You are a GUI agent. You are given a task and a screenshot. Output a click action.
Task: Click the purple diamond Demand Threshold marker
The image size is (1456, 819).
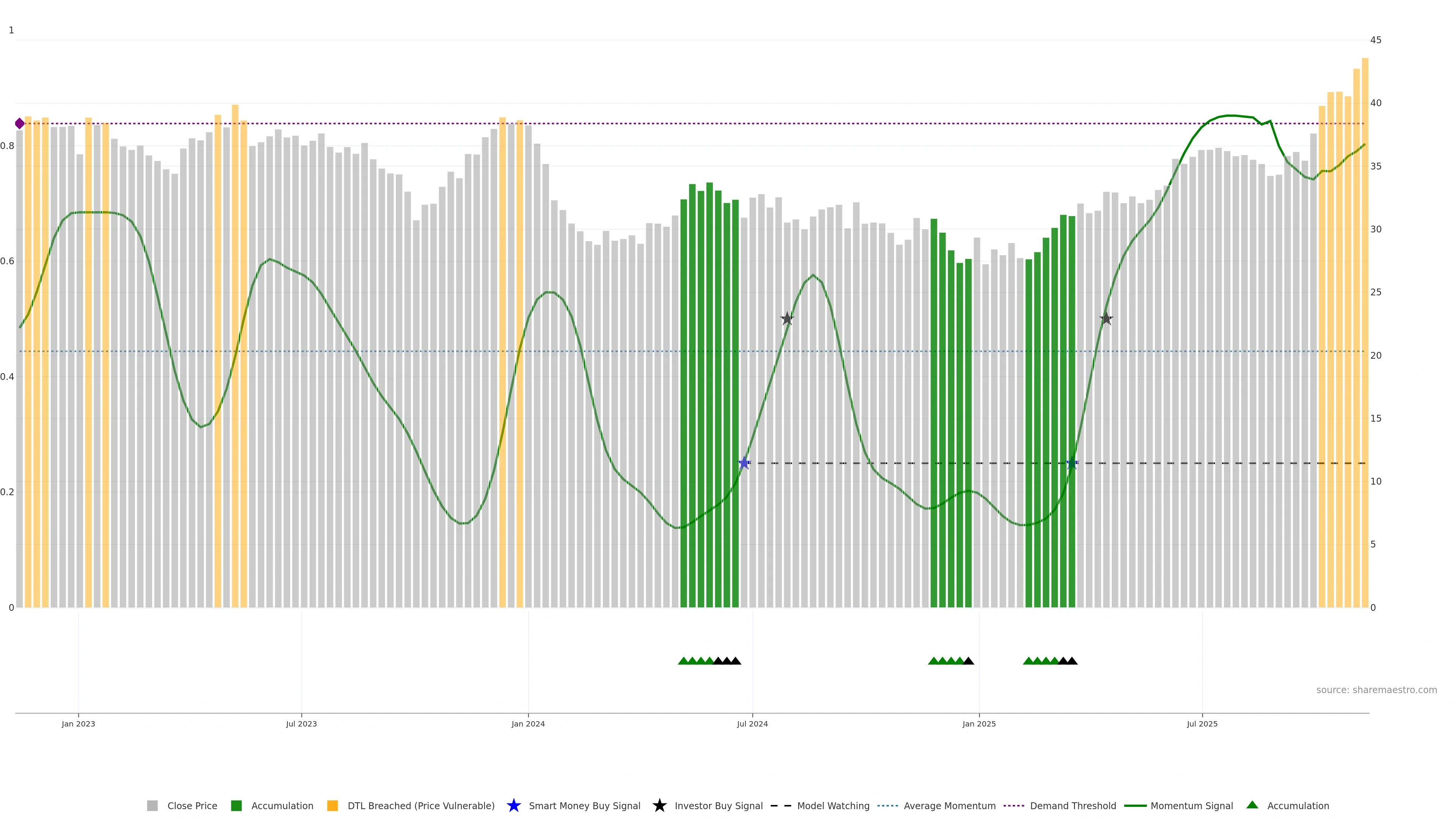[x=20, y=123]
